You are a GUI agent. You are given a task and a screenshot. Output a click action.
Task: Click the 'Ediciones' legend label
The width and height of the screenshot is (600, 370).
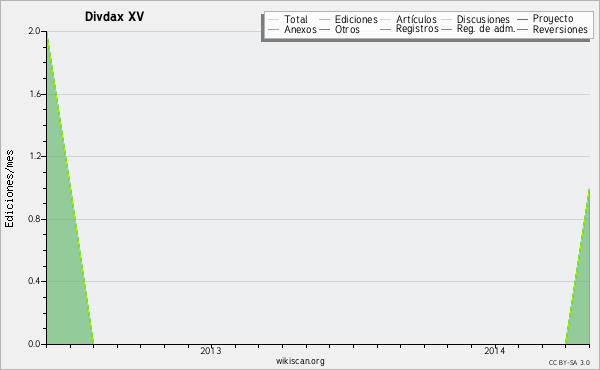(x=356, y=19)
